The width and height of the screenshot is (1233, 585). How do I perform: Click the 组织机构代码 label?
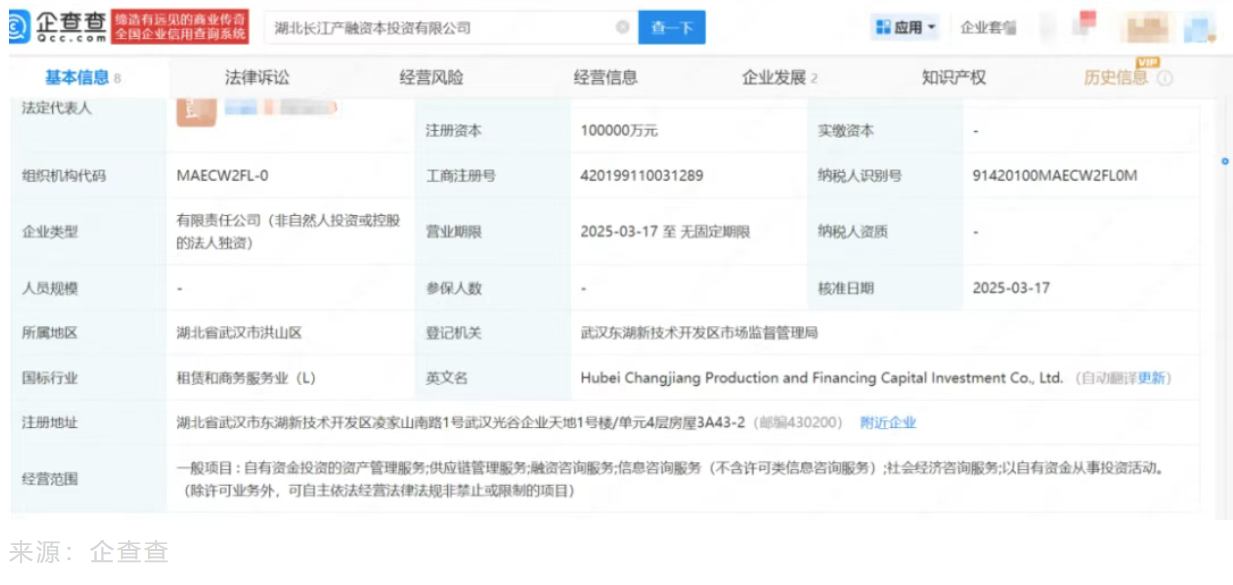[x=63, y=176]
